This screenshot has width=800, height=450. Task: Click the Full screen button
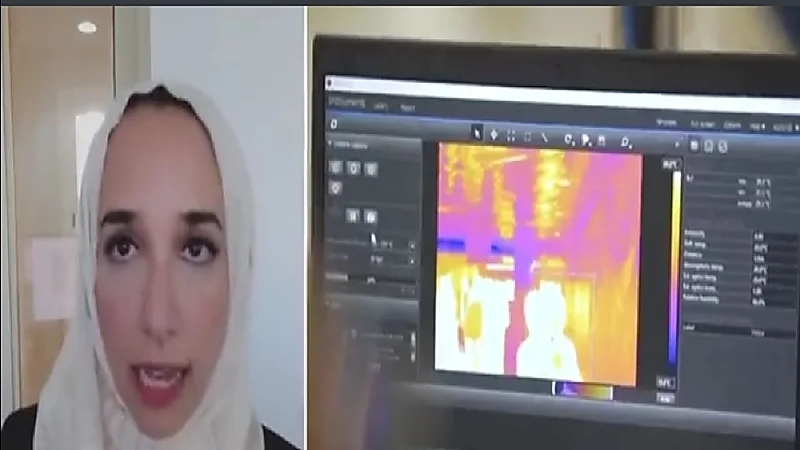[700, 124]
